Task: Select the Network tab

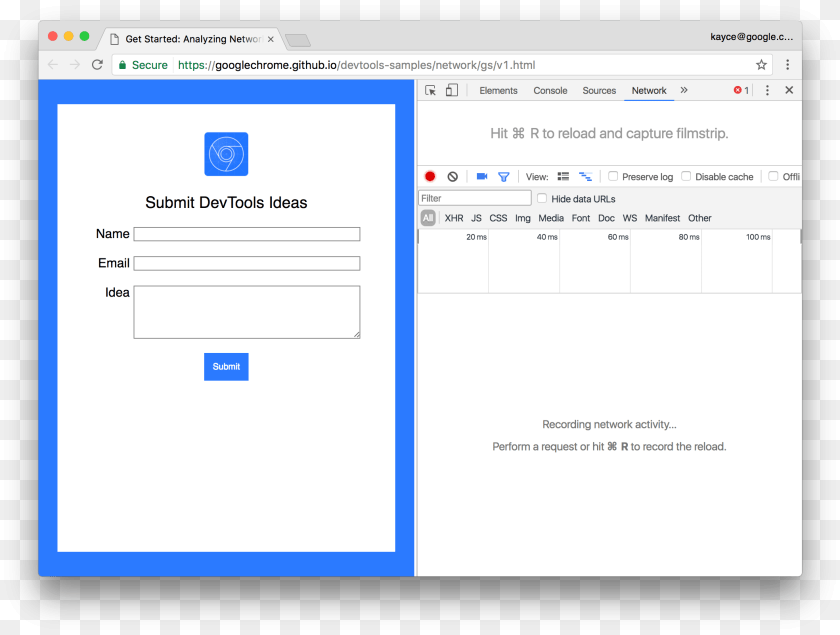Action: (649, 91)
